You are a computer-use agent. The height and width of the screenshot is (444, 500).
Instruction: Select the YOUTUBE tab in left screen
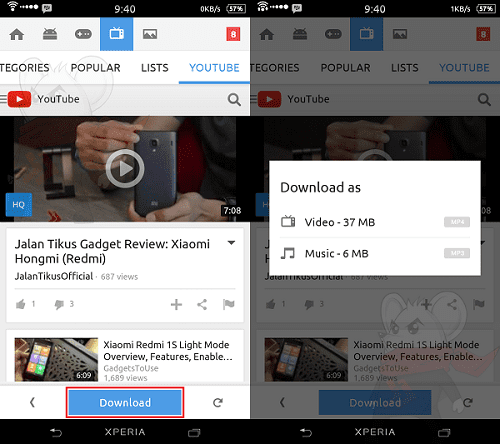click(214, 68)
